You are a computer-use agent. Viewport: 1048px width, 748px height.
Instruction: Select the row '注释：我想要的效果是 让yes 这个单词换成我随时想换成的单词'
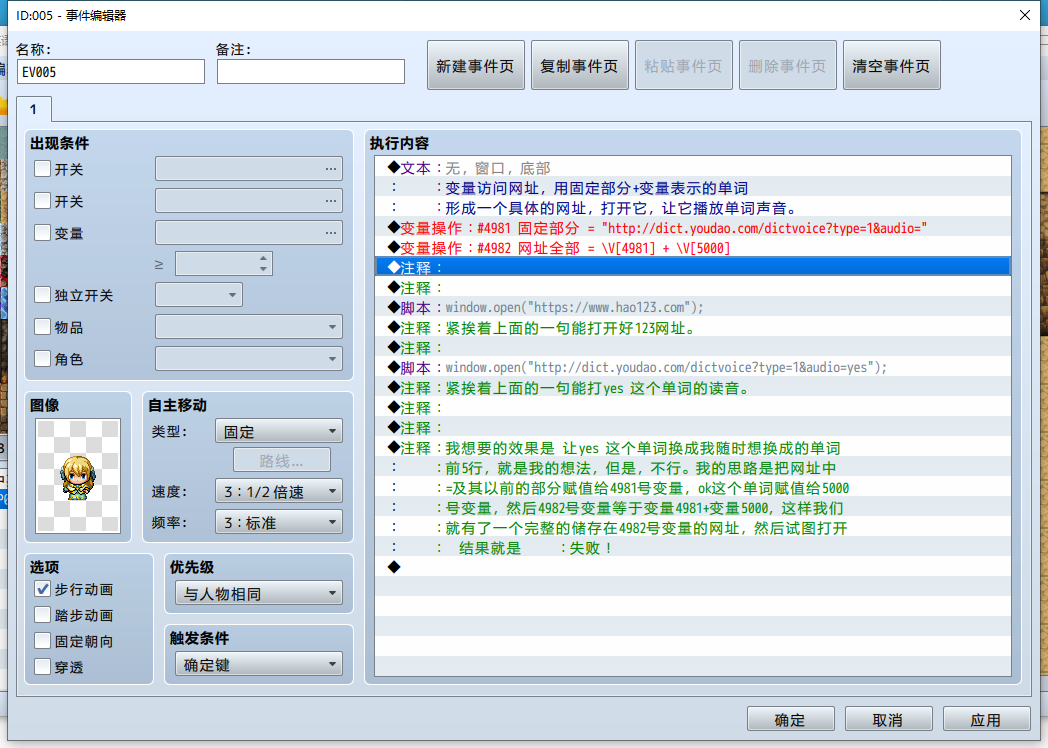point(693,448)
